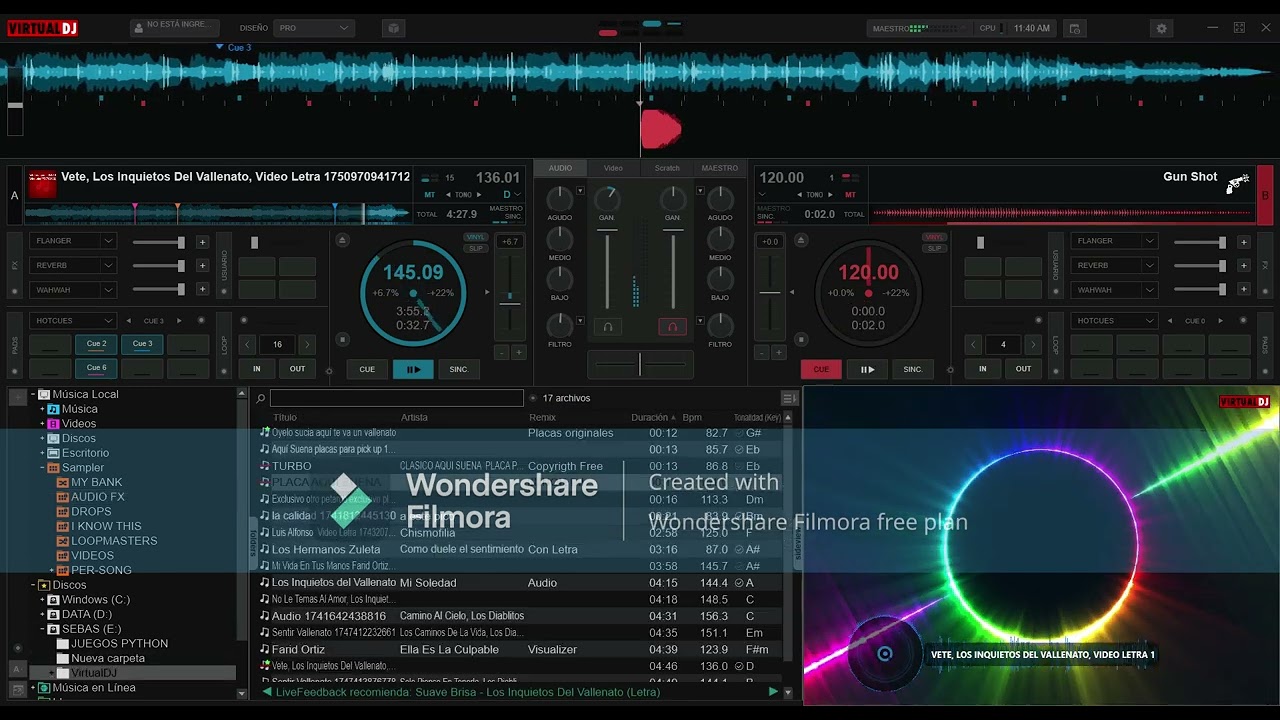Toggle master tempo MT on deck B

851,195
